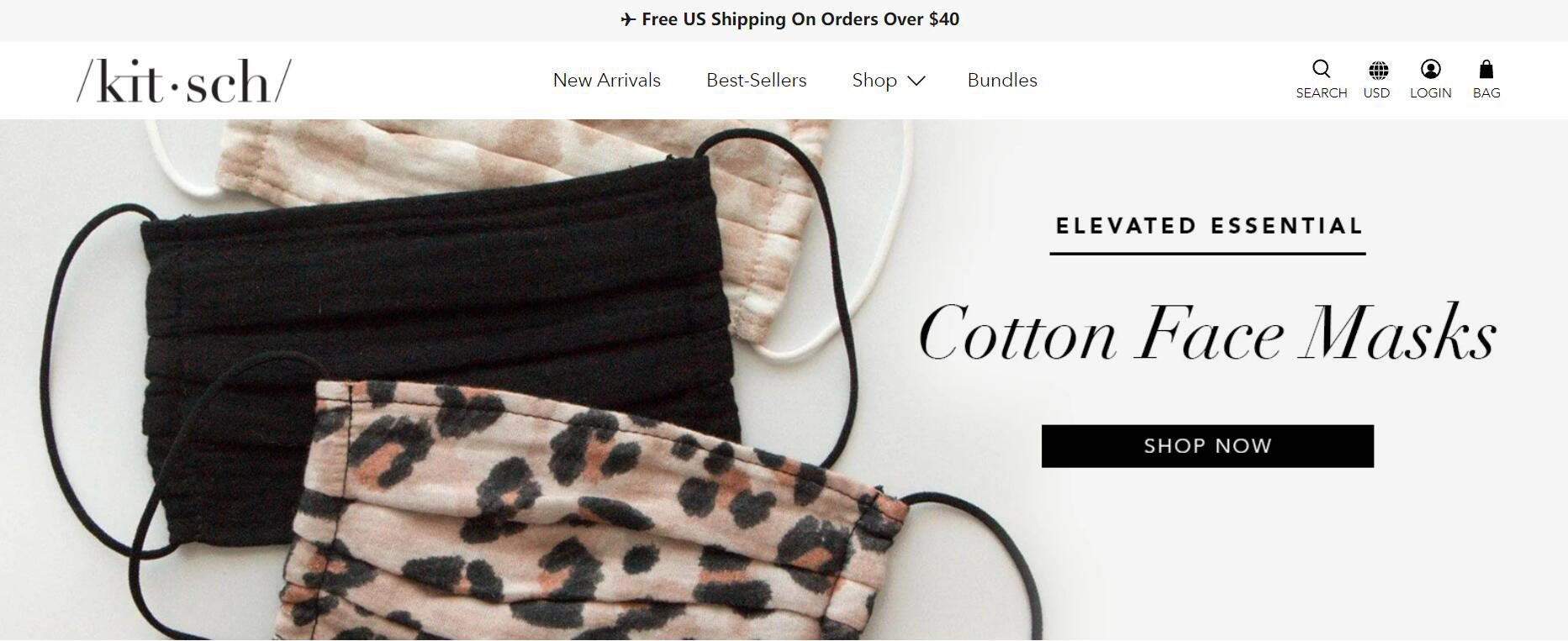Click the LOGIN label
1568x641 pixels.
[1430, 93]
